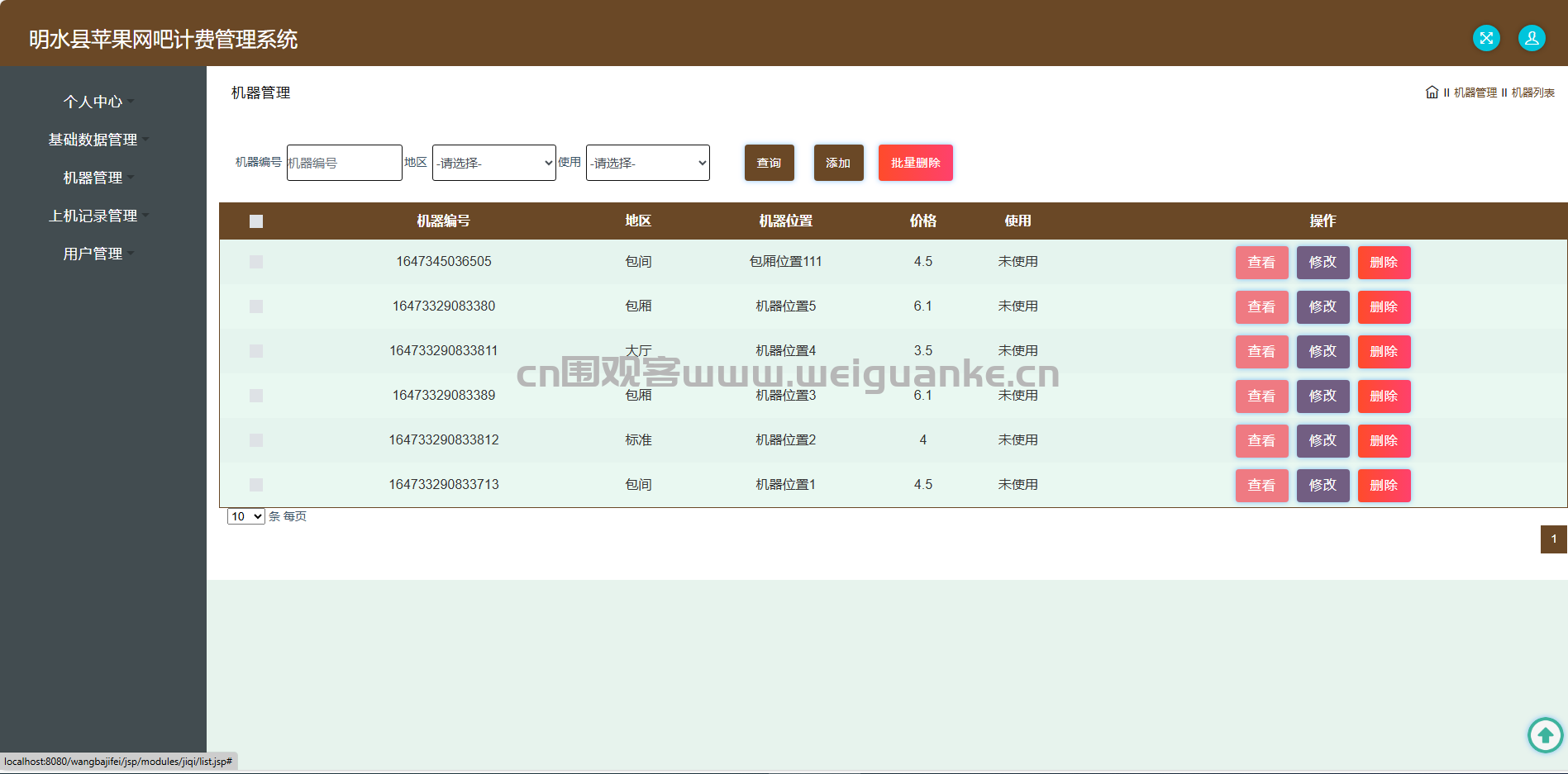Click the 查询 search button

click(770, 163)
